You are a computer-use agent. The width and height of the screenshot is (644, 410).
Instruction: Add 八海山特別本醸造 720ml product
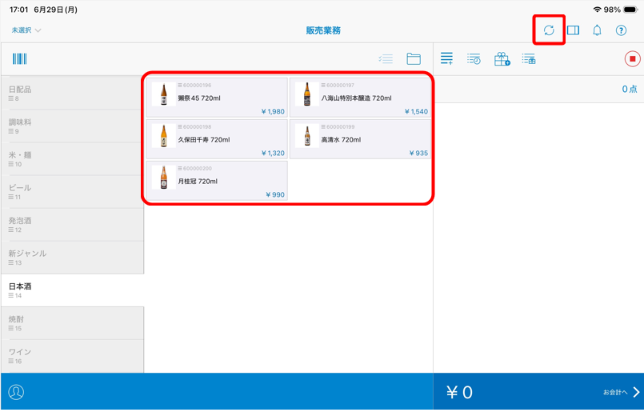[x=360, y=98]
